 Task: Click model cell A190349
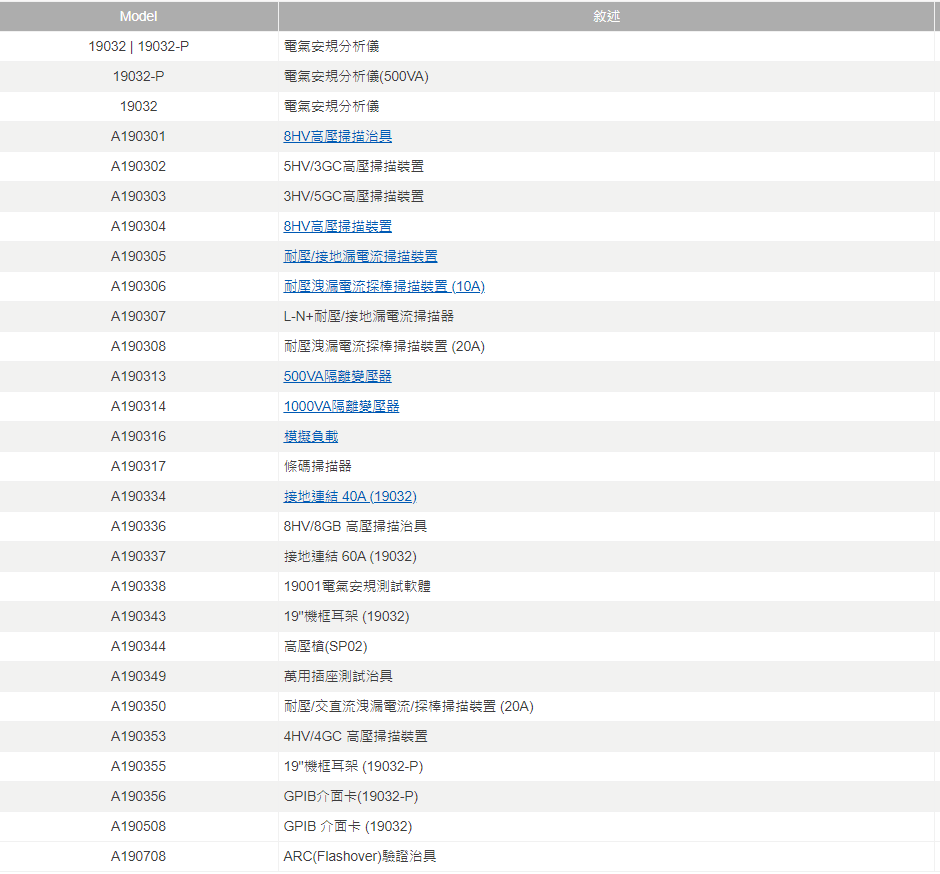(x=138, y=676)
